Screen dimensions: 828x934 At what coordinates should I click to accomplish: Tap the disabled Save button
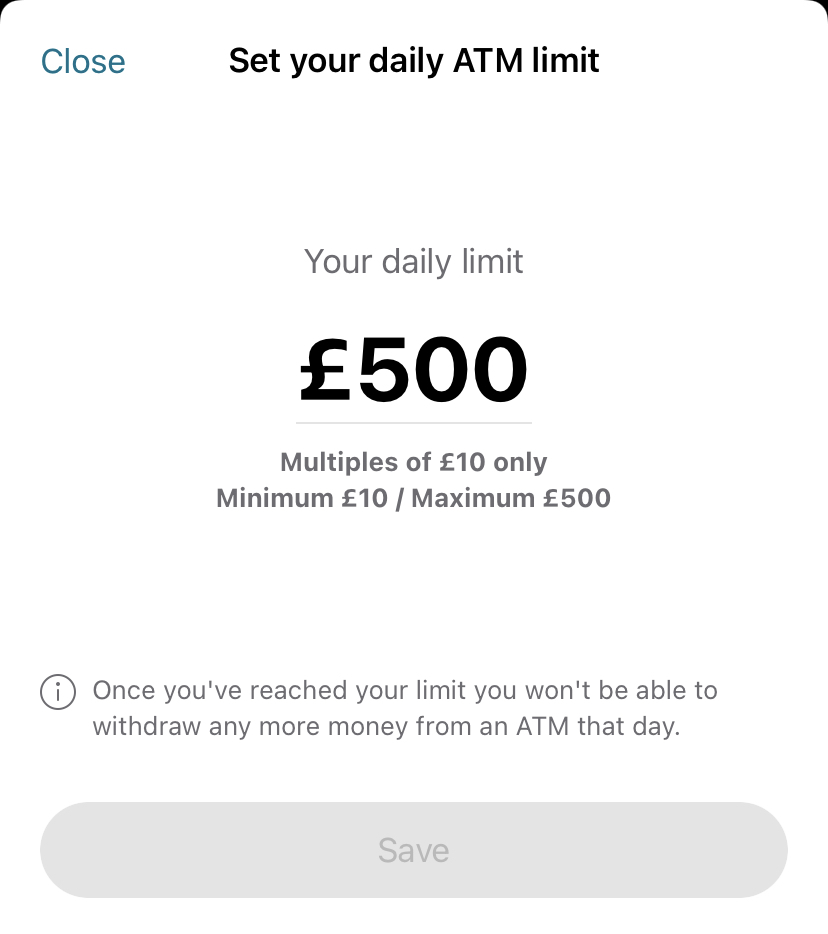[413, 850]
